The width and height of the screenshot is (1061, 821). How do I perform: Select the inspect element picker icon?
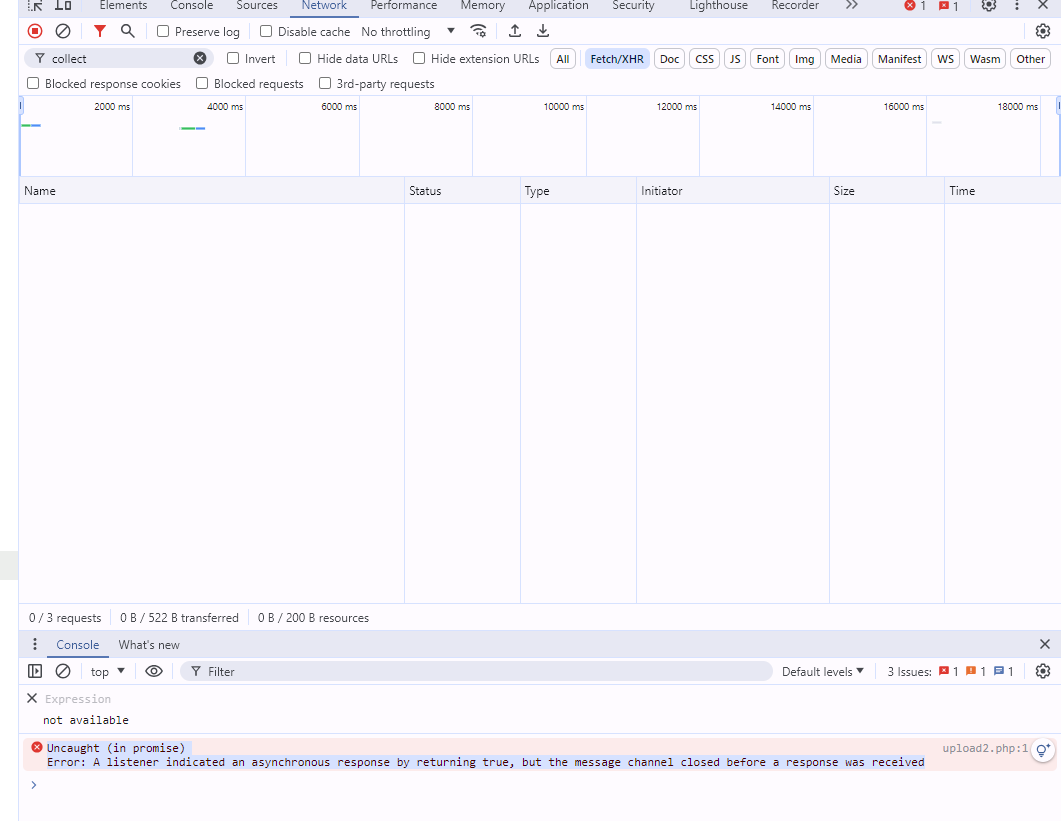pyautogui.click(x=35, y=5)
